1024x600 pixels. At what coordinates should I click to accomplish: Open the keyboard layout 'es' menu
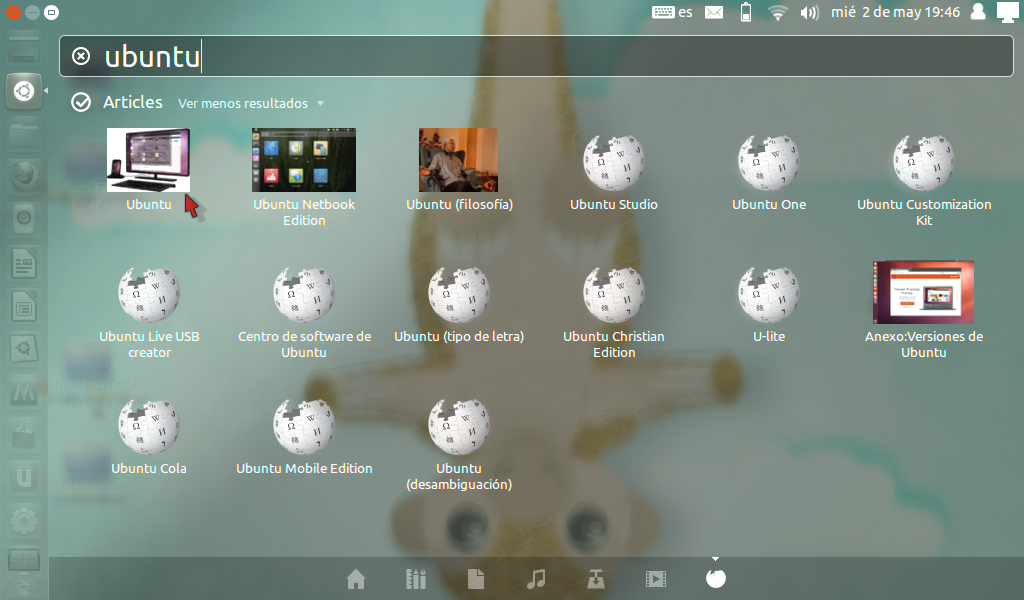670,12
